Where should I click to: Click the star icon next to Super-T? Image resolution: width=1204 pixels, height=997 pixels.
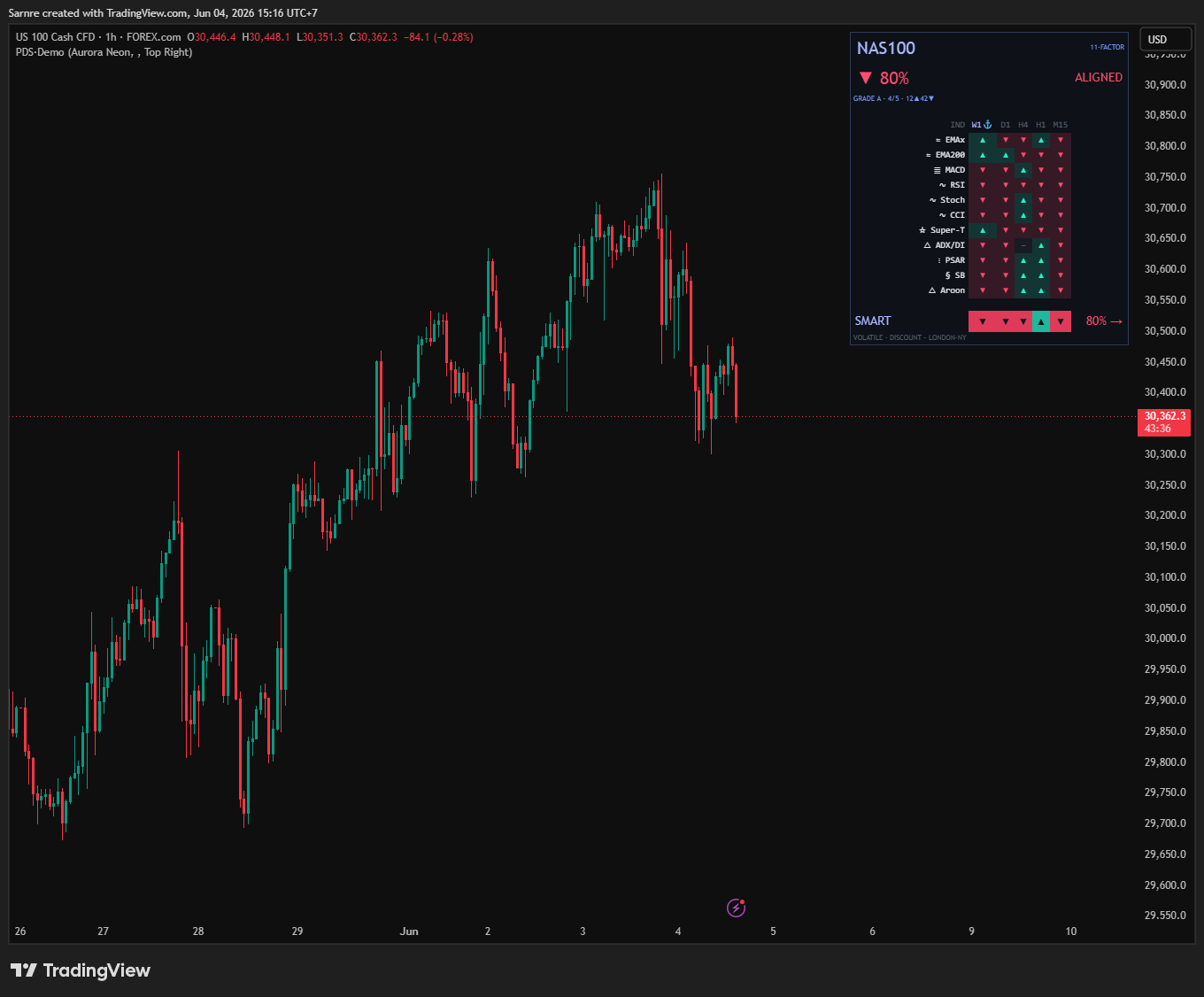coord(922,230)
